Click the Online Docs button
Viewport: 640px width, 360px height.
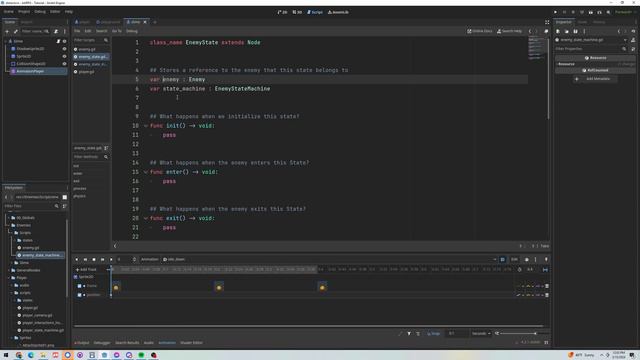click(480, 31)
